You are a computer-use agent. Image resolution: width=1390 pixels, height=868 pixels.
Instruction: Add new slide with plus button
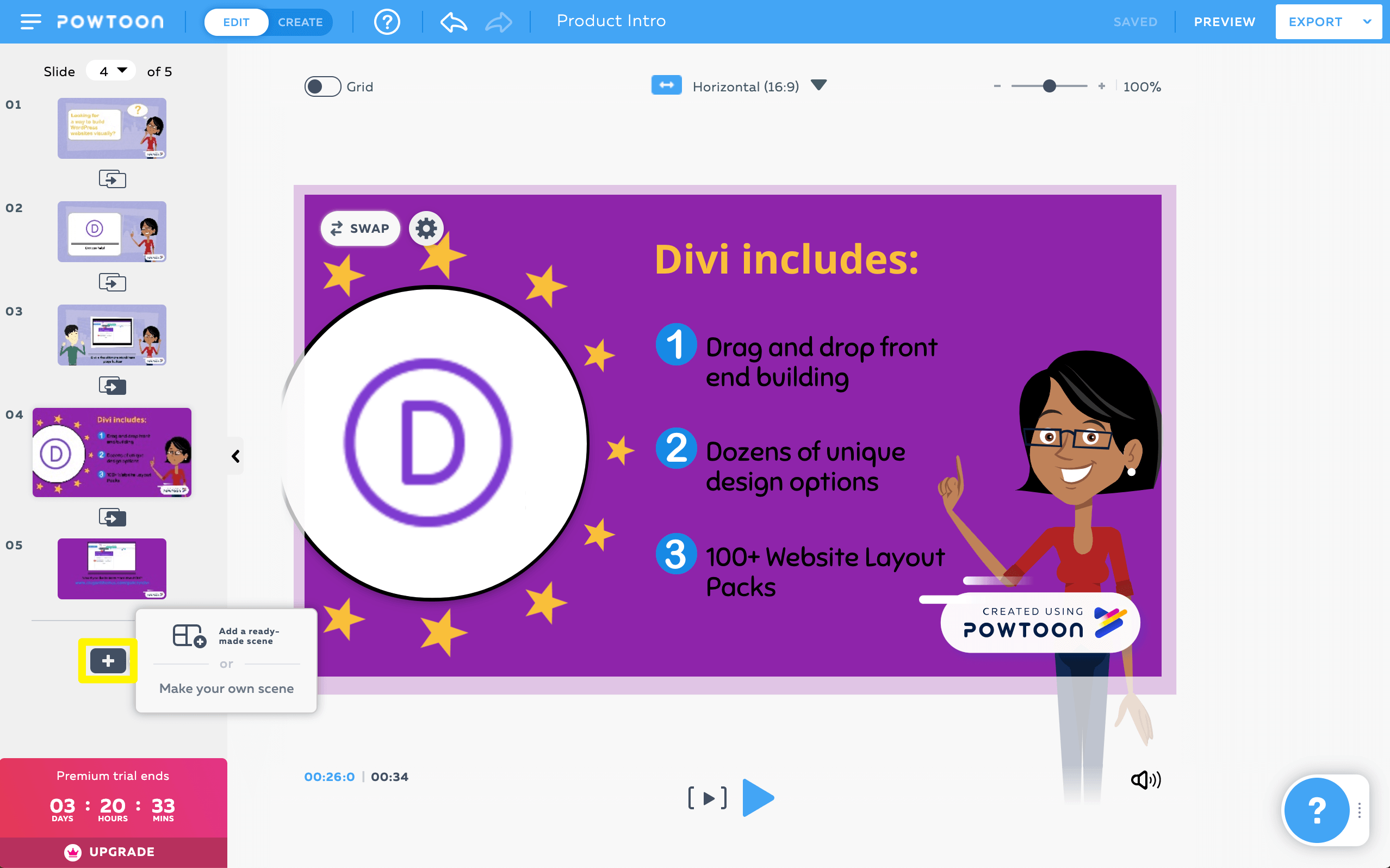tap(108, 661)
